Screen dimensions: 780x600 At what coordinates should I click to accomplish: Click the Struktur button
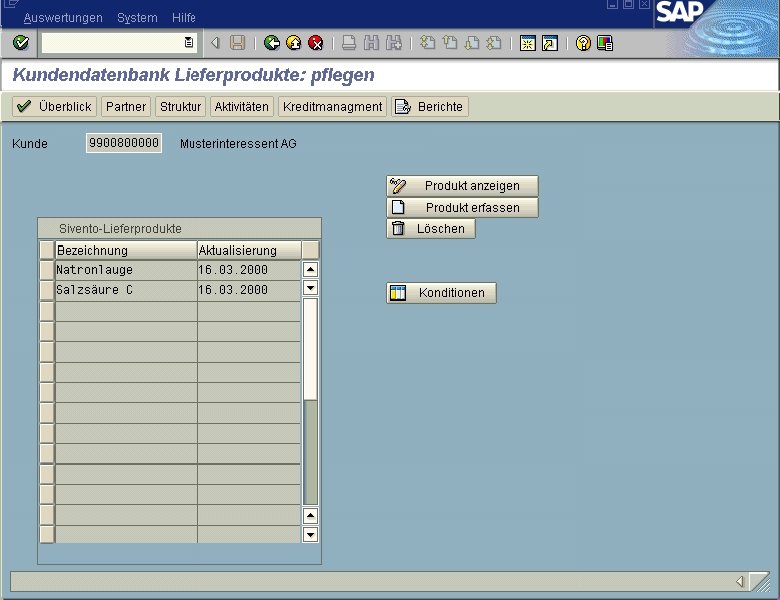pos(180,106)
